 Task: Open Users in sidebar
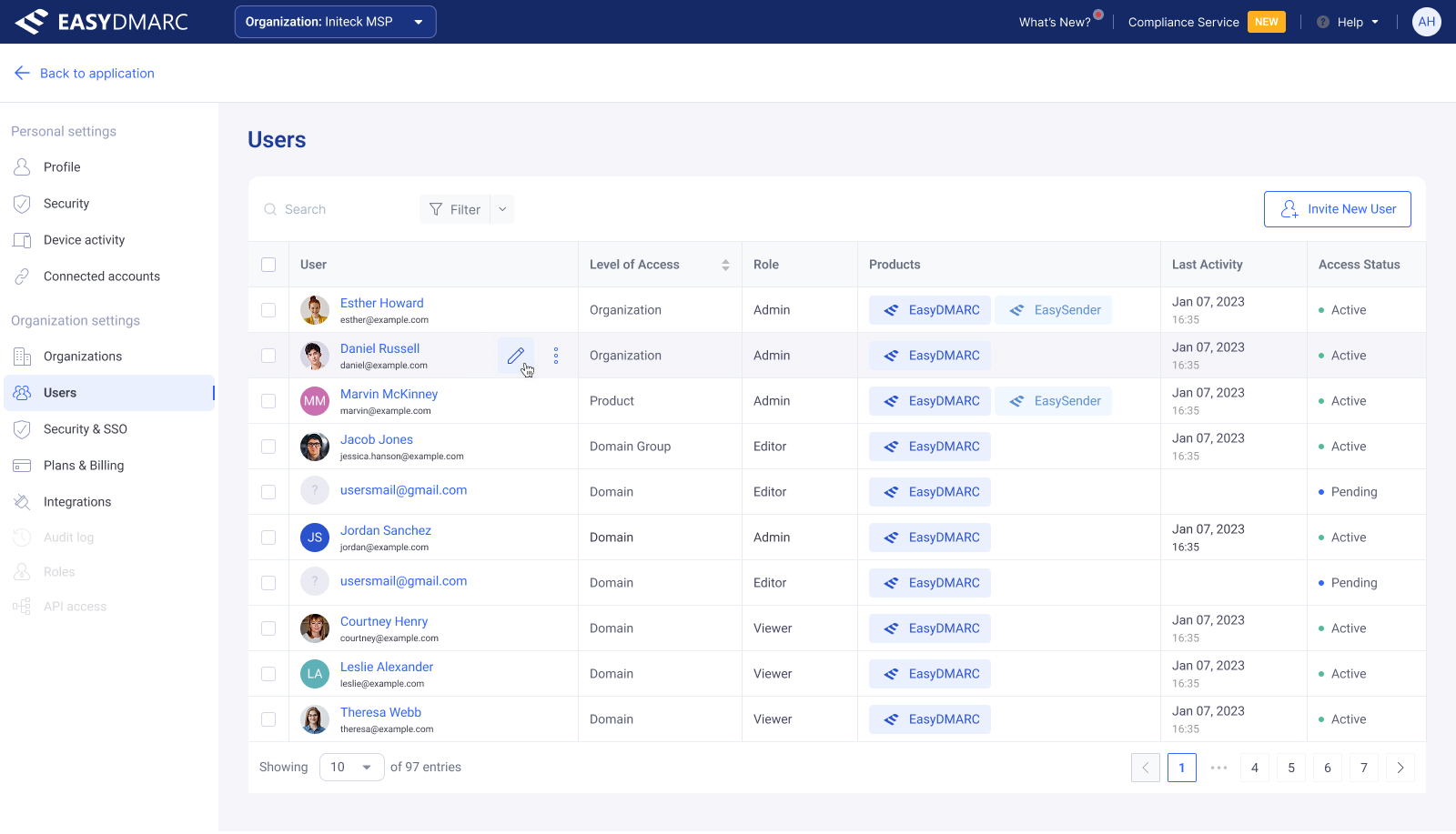coord(109,393)
